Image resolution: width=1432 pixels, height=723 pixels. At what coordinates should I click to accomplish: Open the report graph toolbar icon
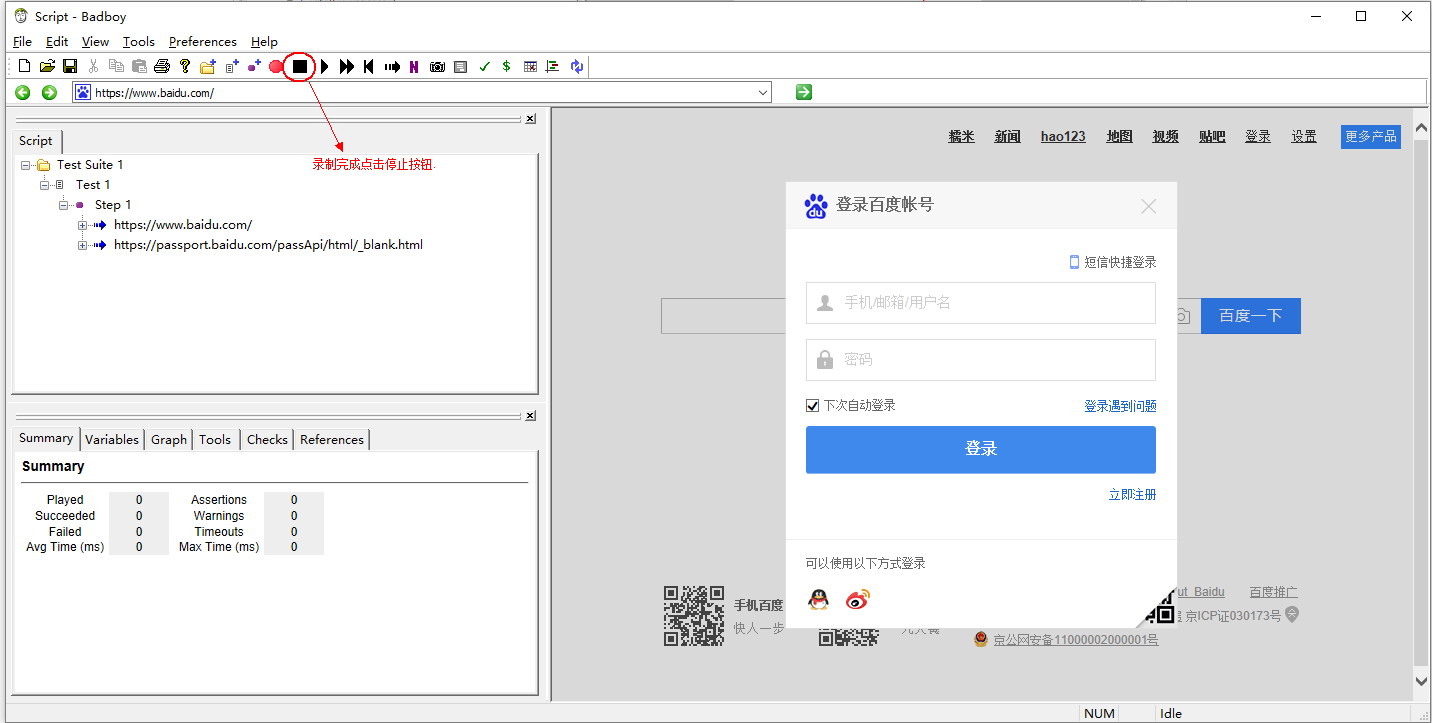552,66
